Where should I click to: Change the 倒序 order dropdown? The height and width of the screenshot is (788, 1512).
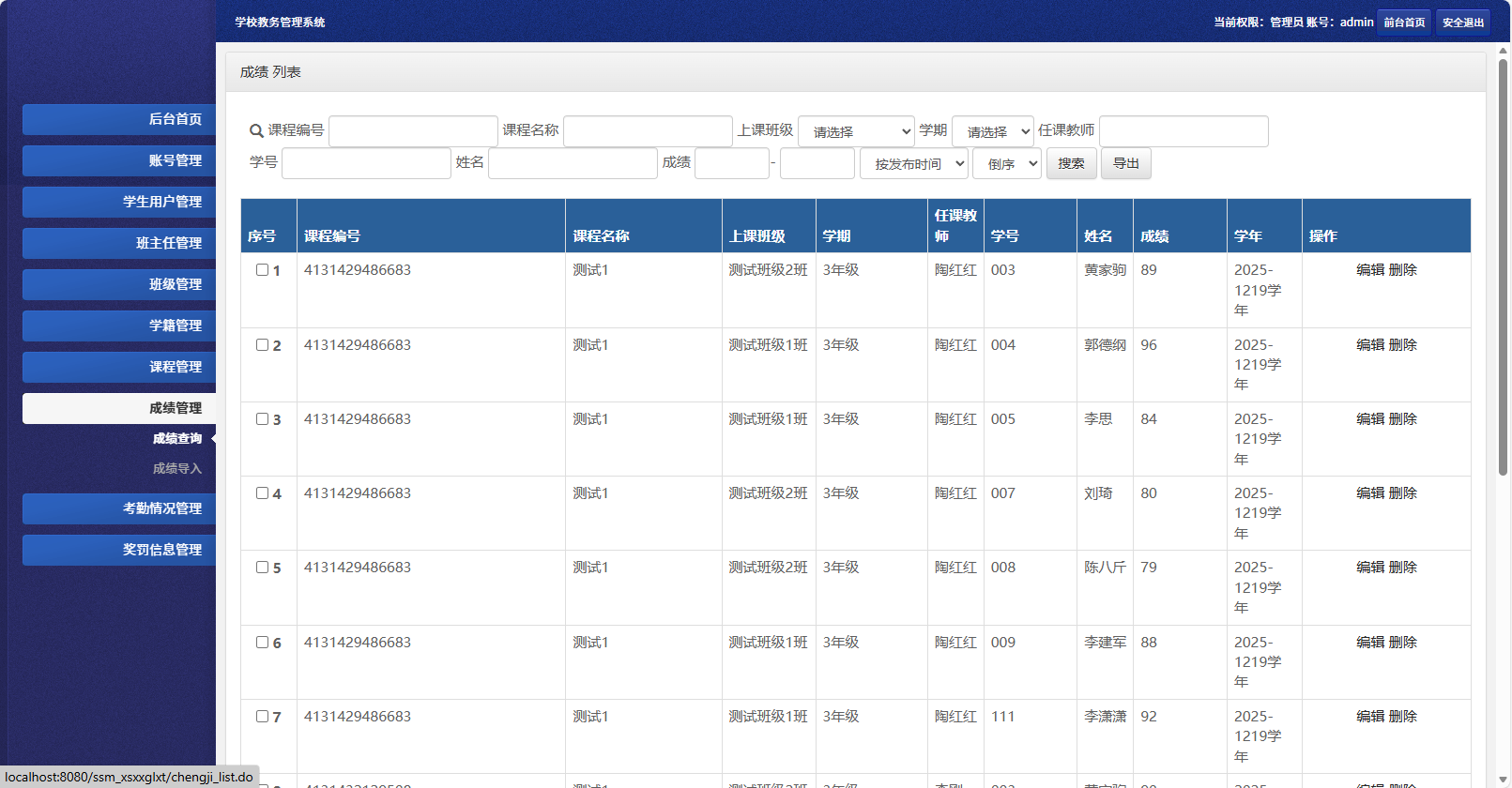point(1006,163)
